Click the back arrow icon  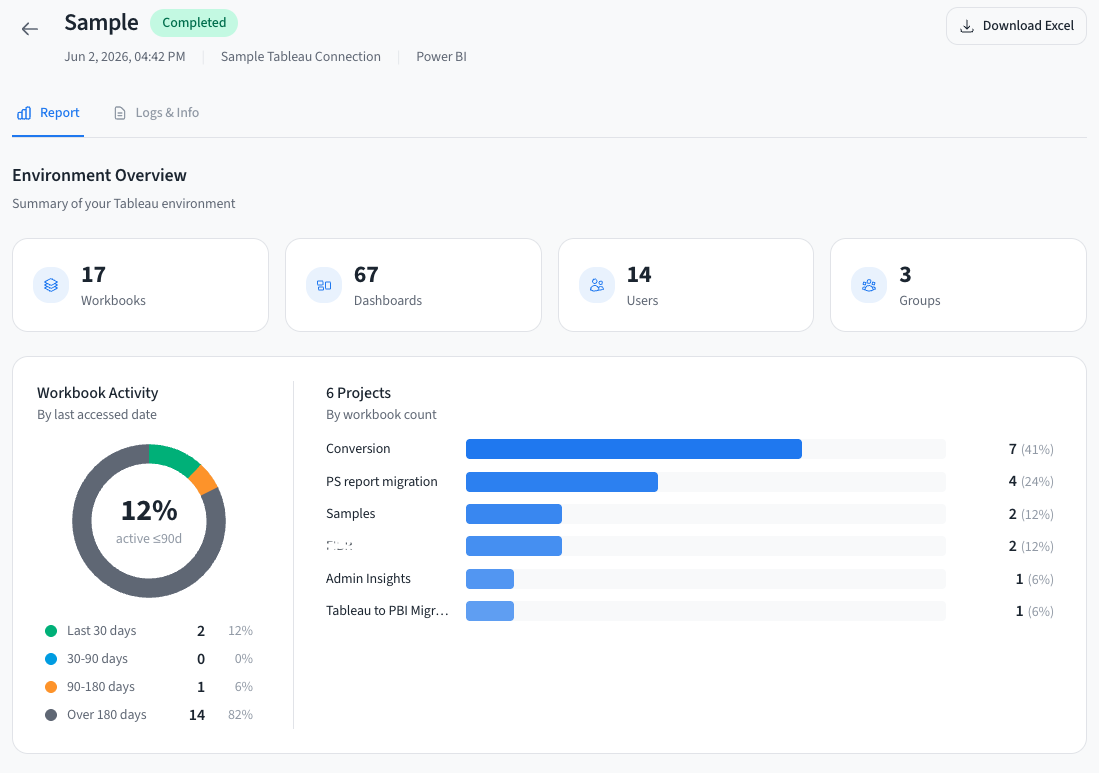point(29,29)
